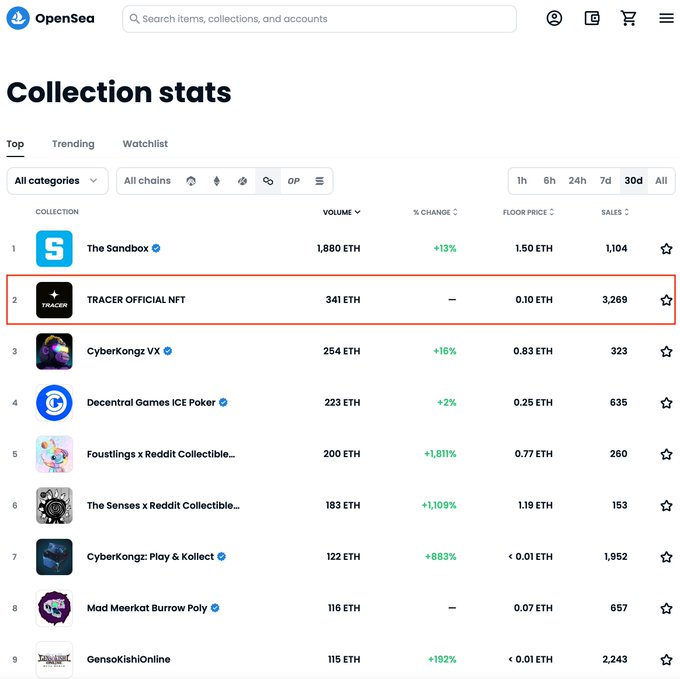Viewport: 680px width, 679px height.
Task: Star Mad Meerkat Burrow Poly
Action: pyautogui.click(x=666, y=608)
